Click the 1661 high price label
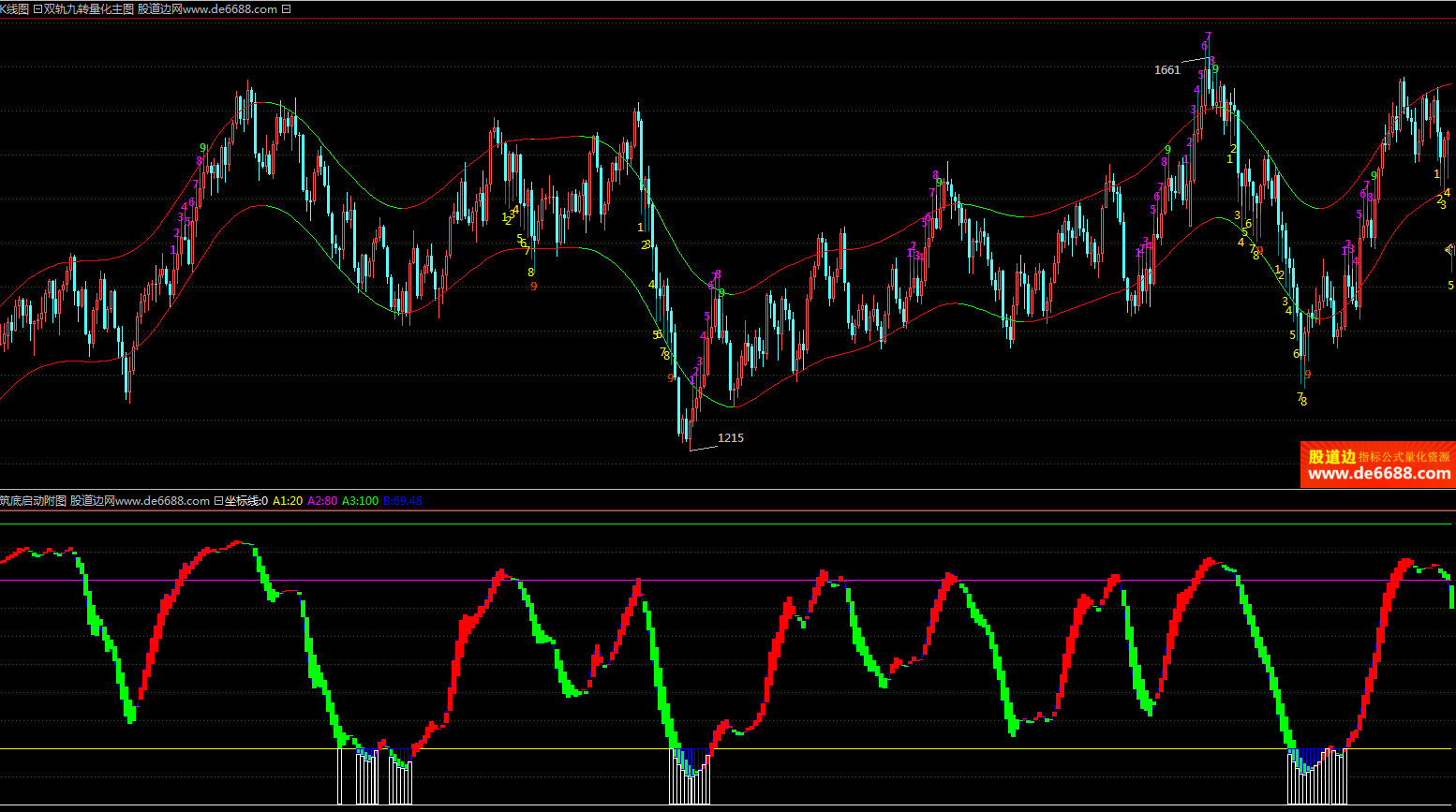Image resolution: width=1456 pixels, height=812 pixels. [x=1166, y=70]
